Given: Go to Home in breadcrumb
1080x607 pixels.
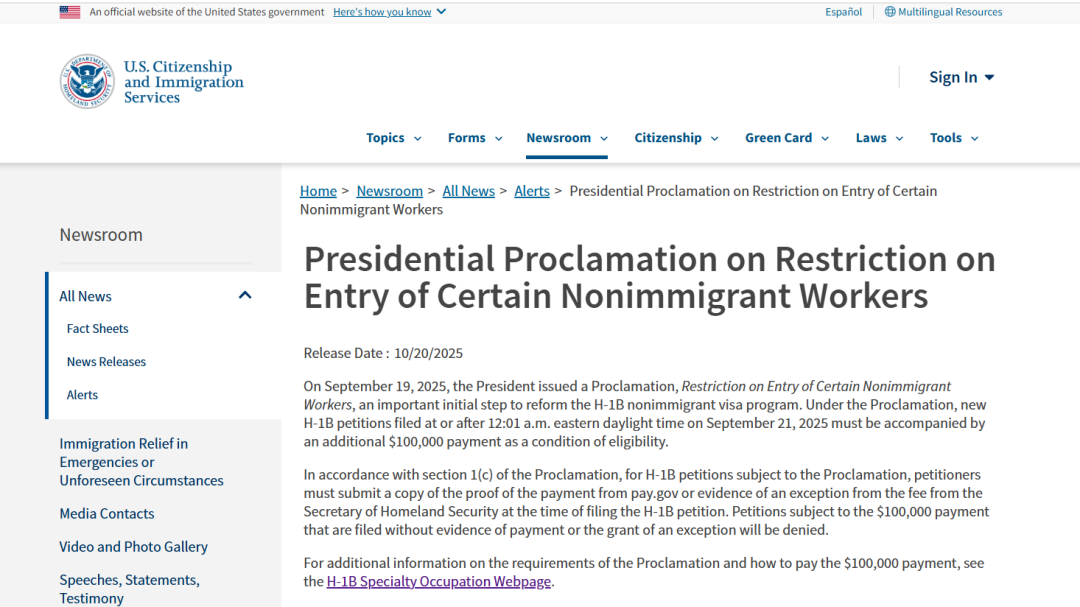Looking at the screenshot, I should point(318,191).
